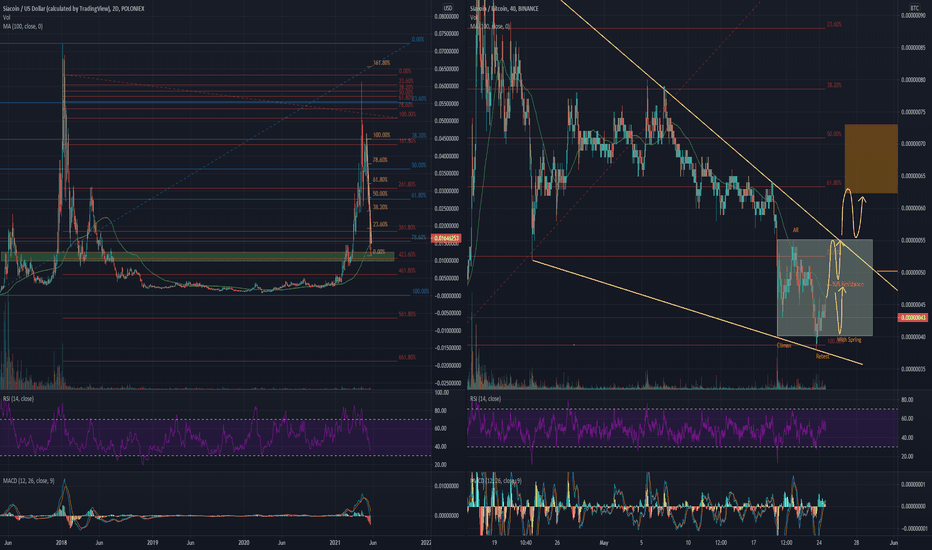Select the red 423.60% Fibonacci label

pos(407,254)
